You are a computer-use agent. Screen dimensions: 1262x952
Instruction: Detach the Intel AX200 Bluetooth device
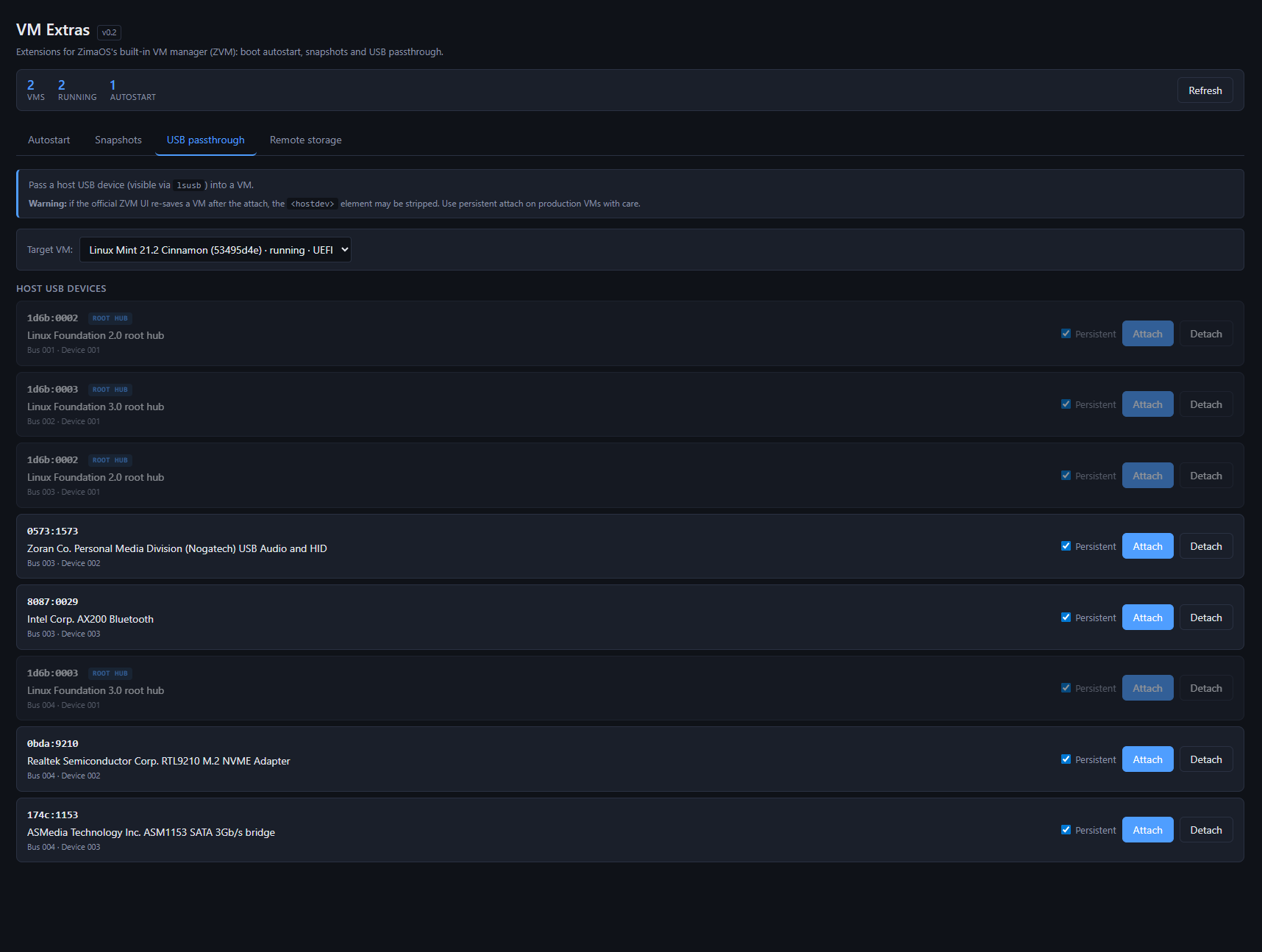pos(1206,618)
